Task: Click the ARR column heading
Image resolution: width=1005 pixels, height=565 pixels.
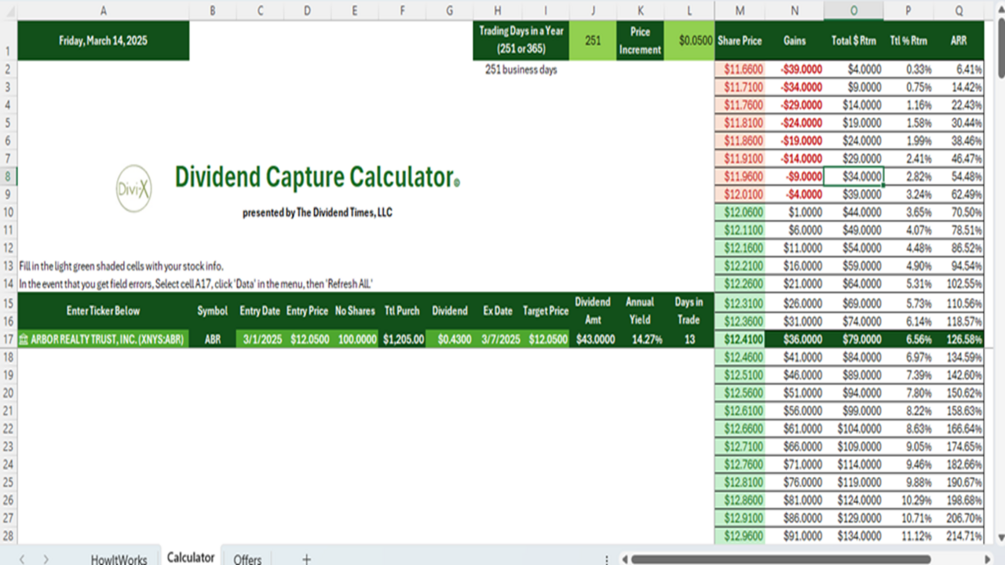Action: coord(959,40)
